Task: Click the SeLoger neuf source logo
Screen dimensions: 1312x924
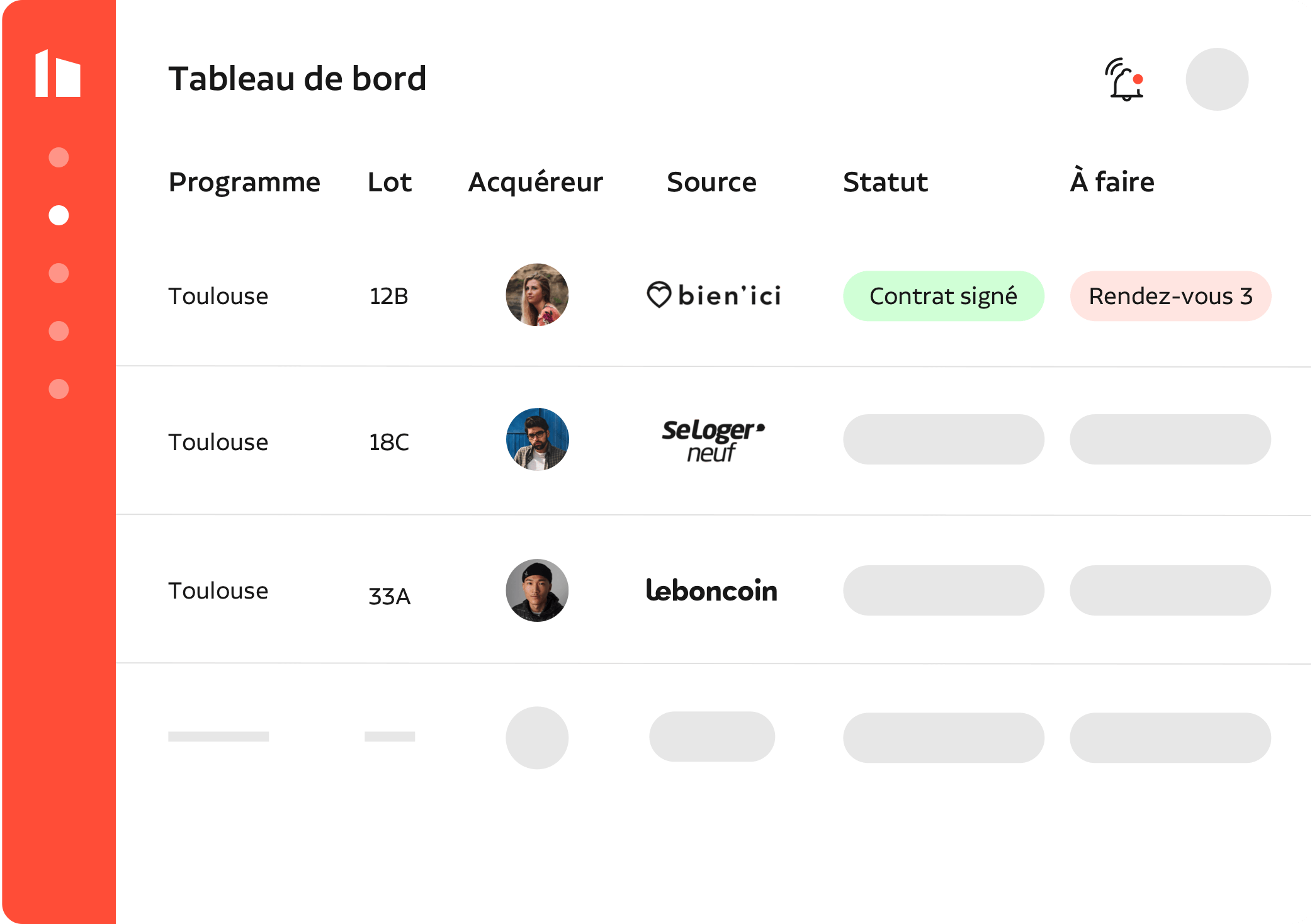Action: 713,441
